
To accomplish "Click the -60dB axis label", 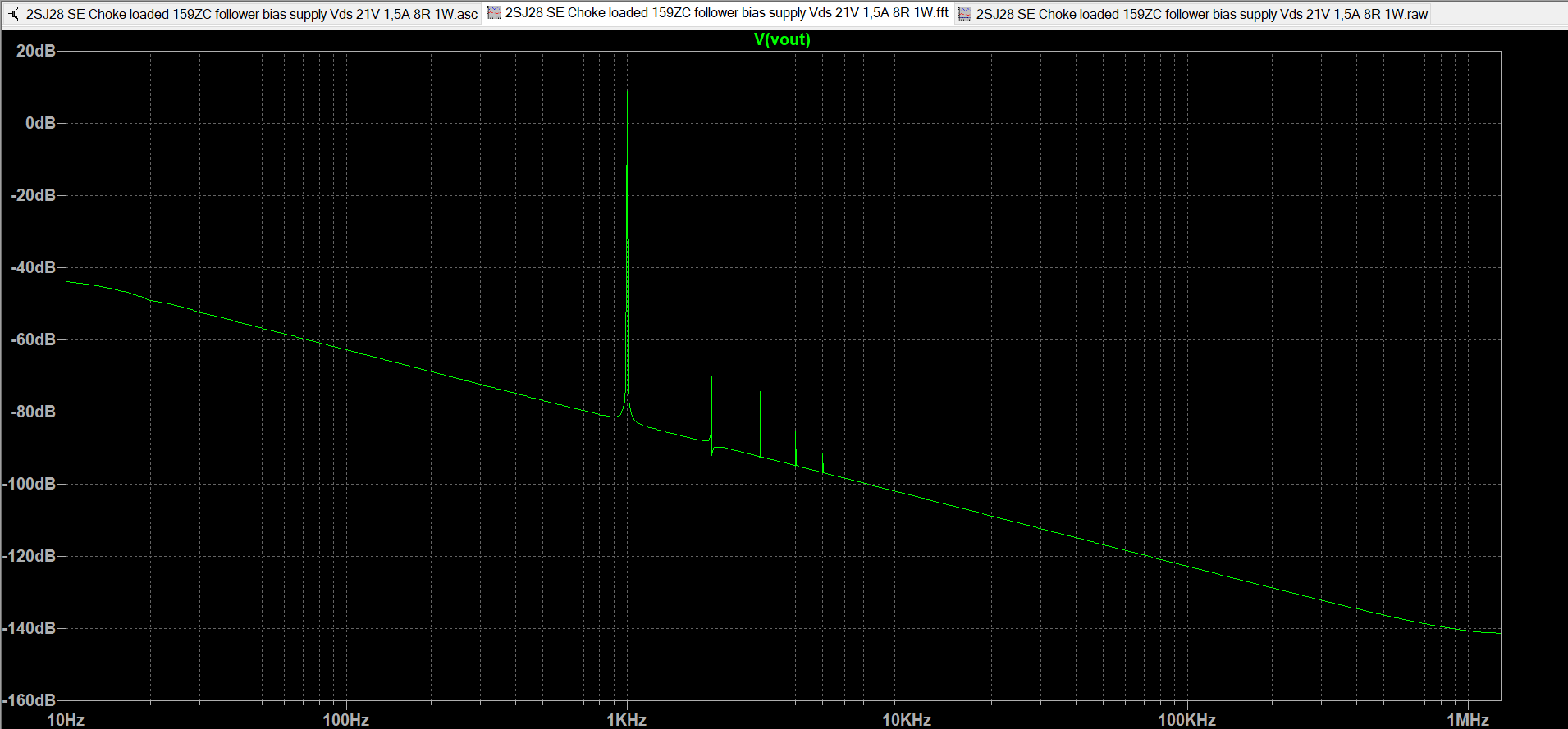I will [33, 339].
